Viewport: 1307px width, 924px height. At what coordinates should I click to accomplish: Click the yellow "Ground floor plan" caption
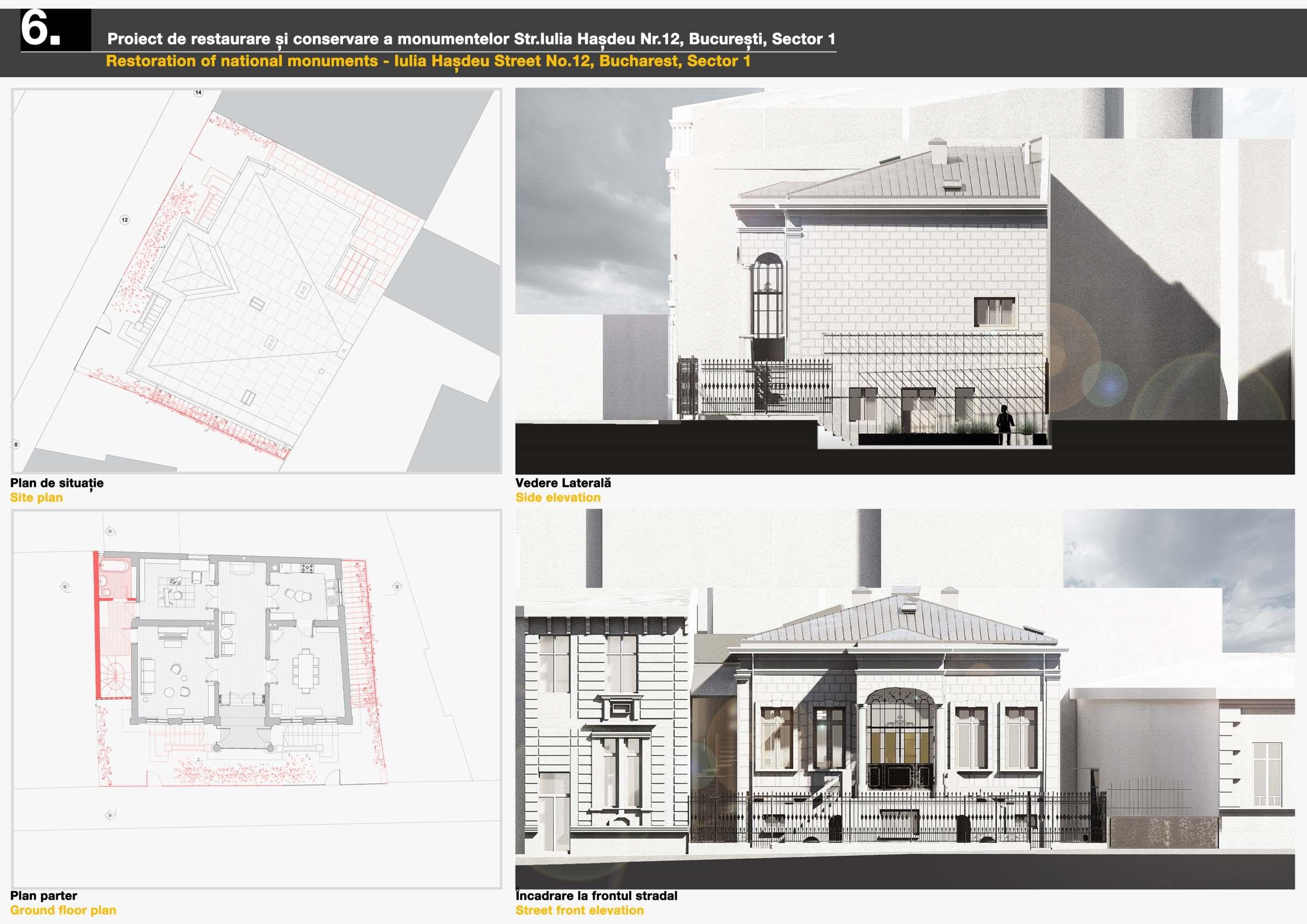[x=63, y=910]
